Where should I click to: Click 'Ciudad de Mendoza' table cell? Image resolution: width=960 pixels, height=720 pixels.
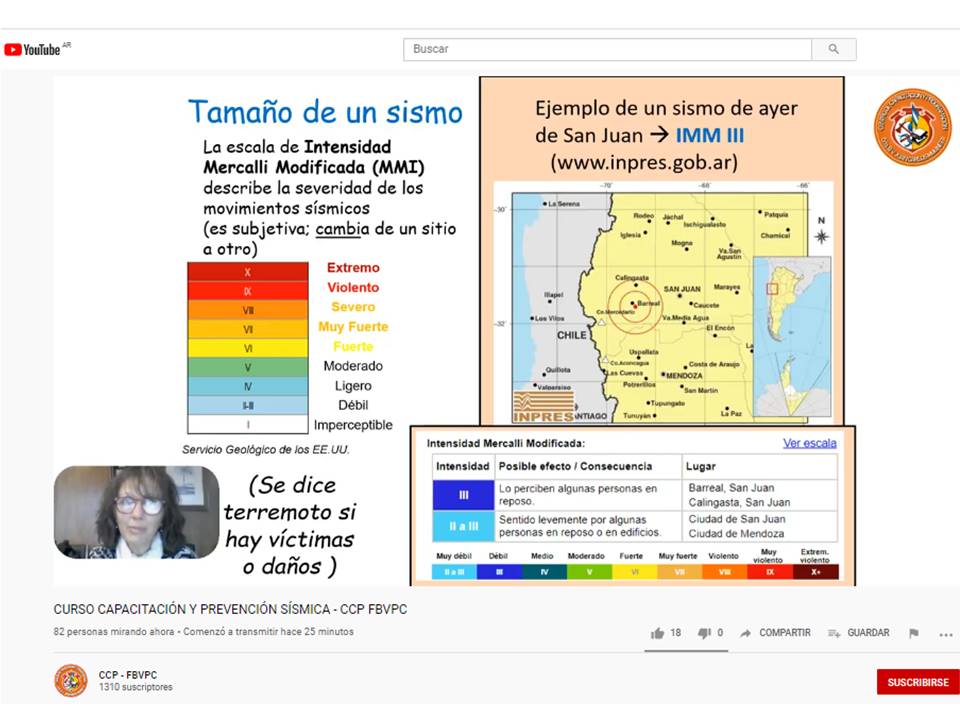click(x=736, y=534)
